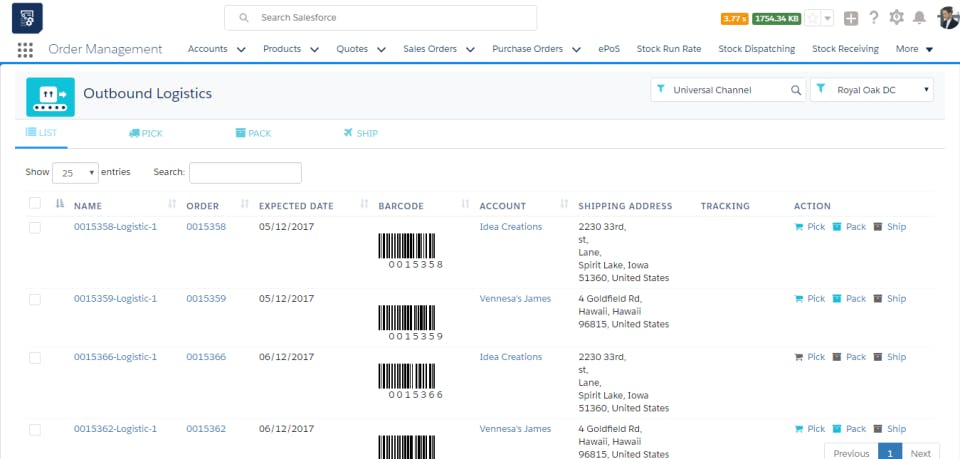Image resolution: width=960 pixels, height=459 pixels.
Task: Click the global actions plus icon
Action: 850,18
